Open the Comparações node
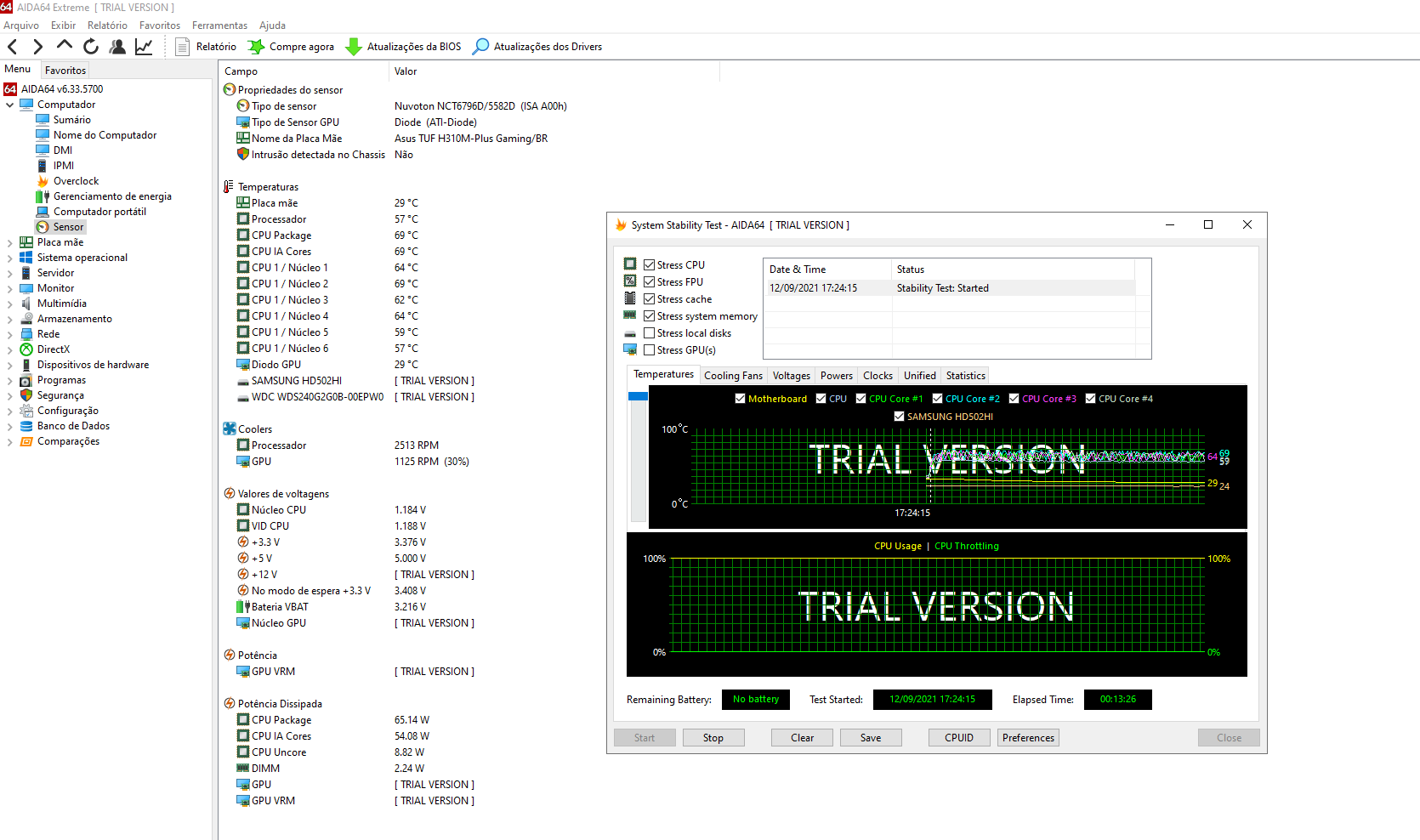The image size is (1420, 840). coord(68,441)
